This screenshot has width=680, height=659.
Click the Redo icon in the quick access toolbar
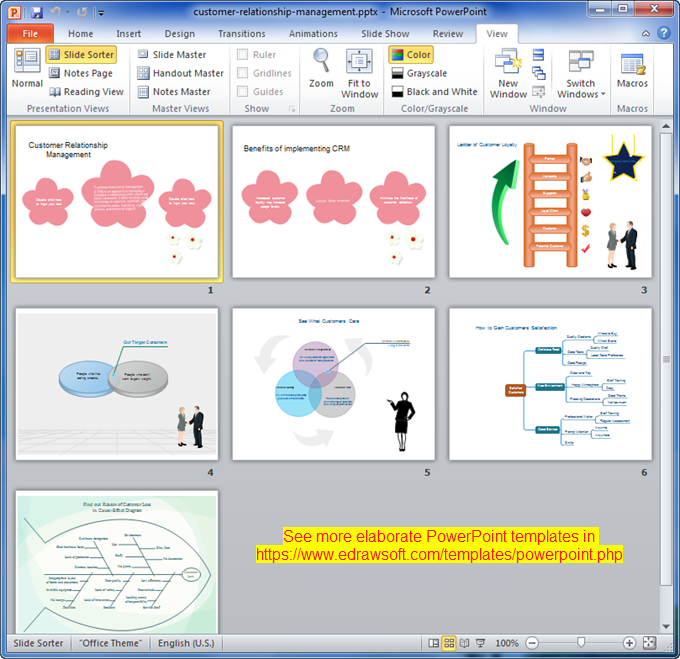[82, 12]
